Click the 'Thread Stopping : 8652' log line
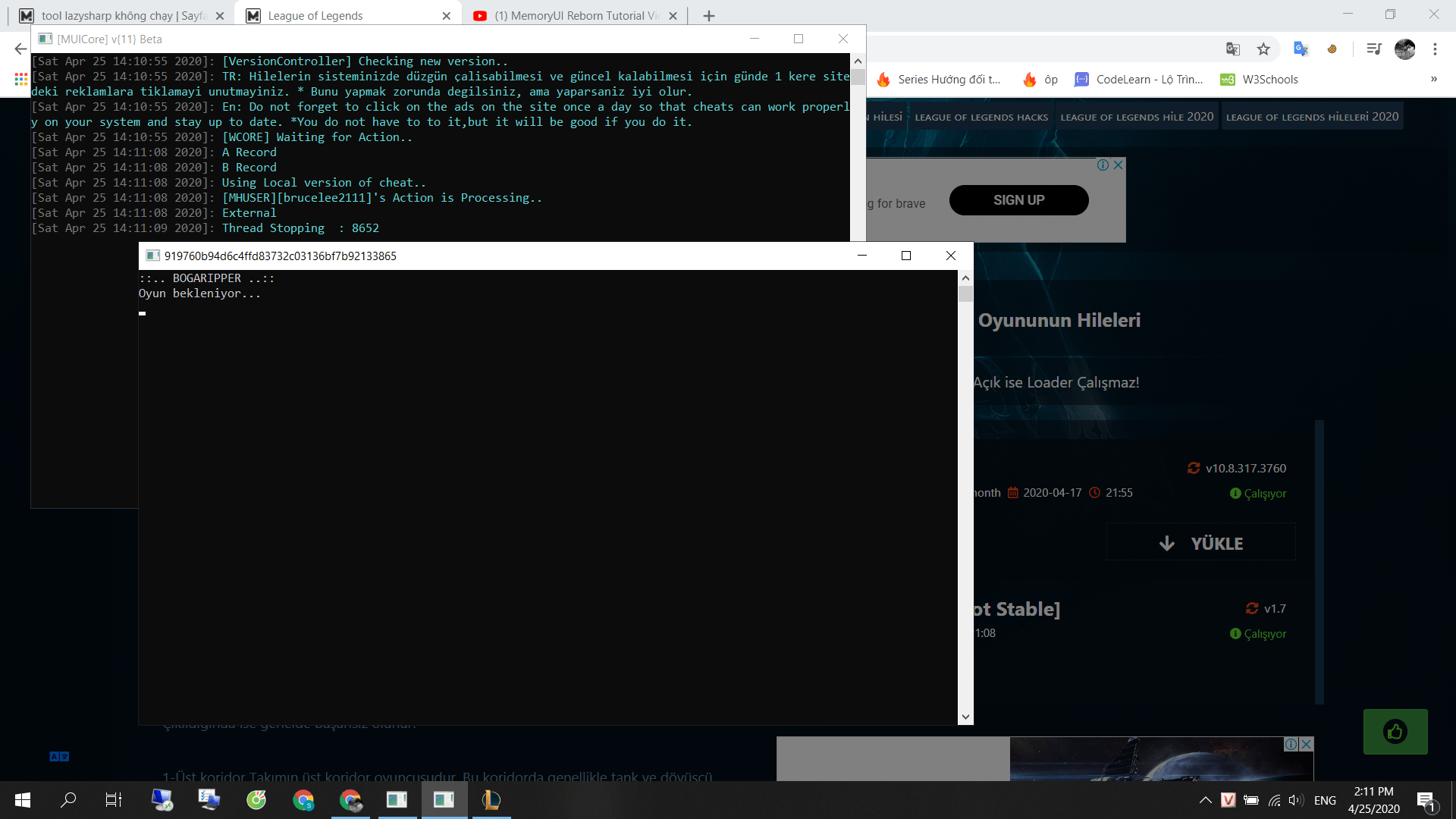This screenshot has width=1456, height=819. (300, 228)
